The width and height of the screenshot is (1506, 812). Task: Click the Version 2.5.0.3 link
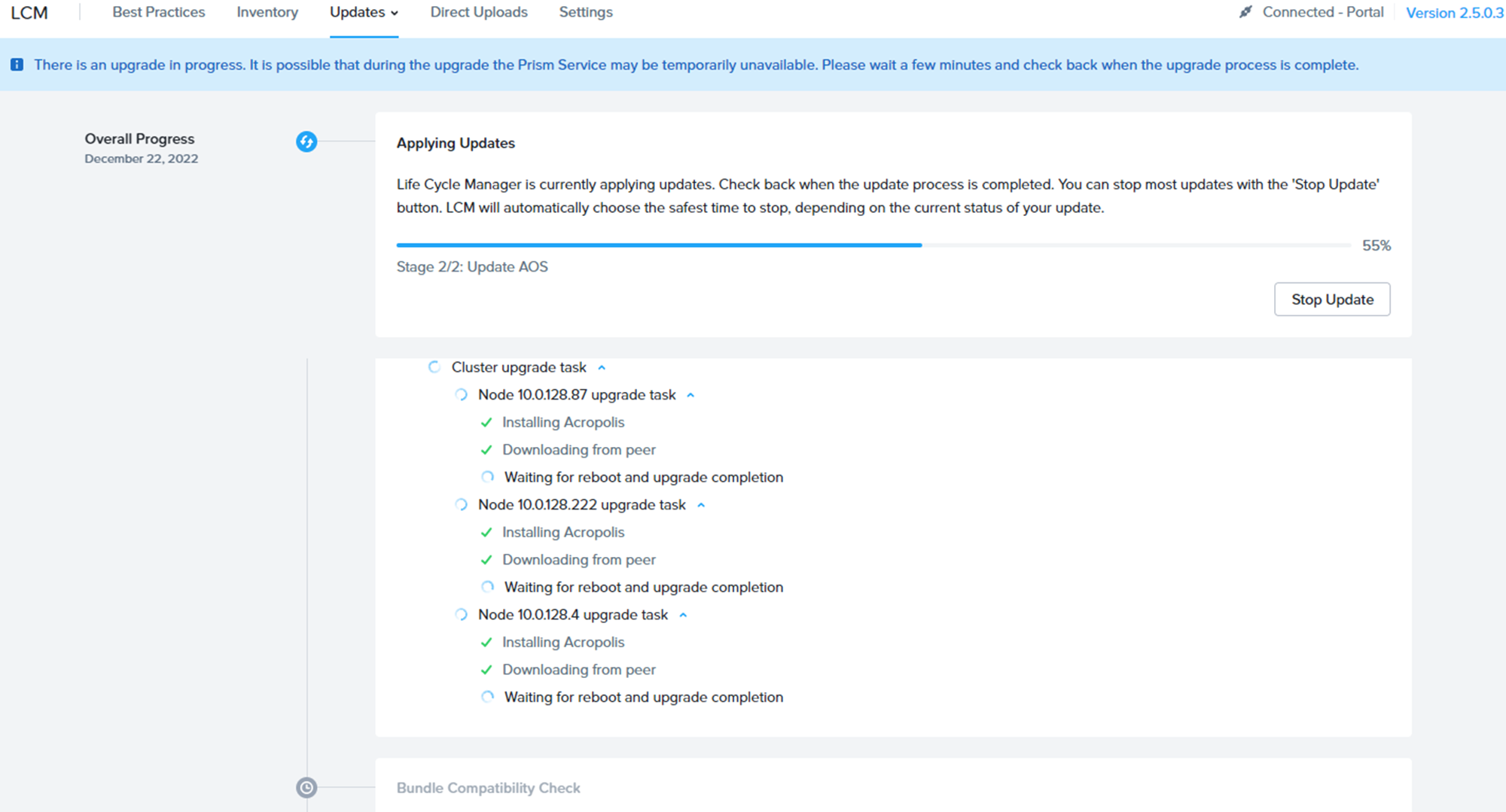click(x=1455, y=13)
